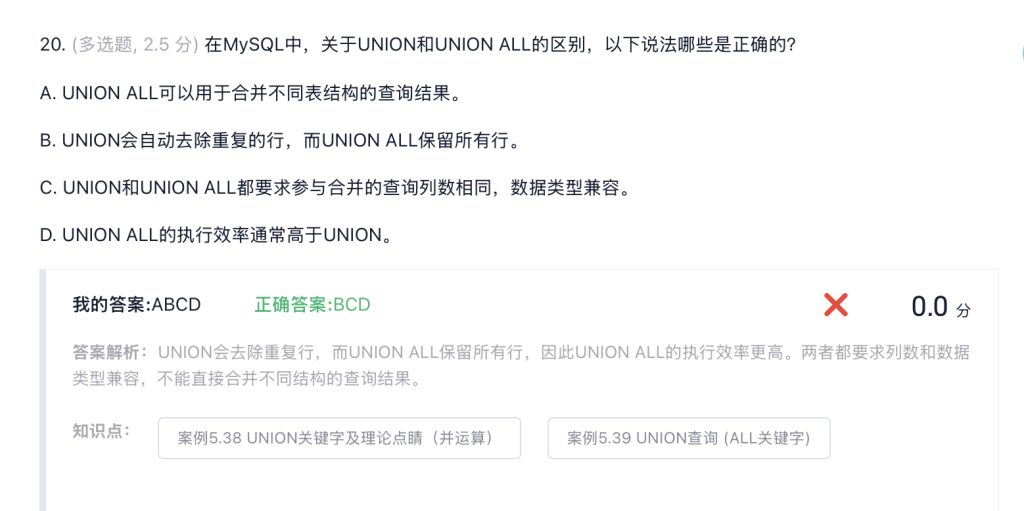
Task: Click the red X incorrect-answer icon
Action: [836, 305]
